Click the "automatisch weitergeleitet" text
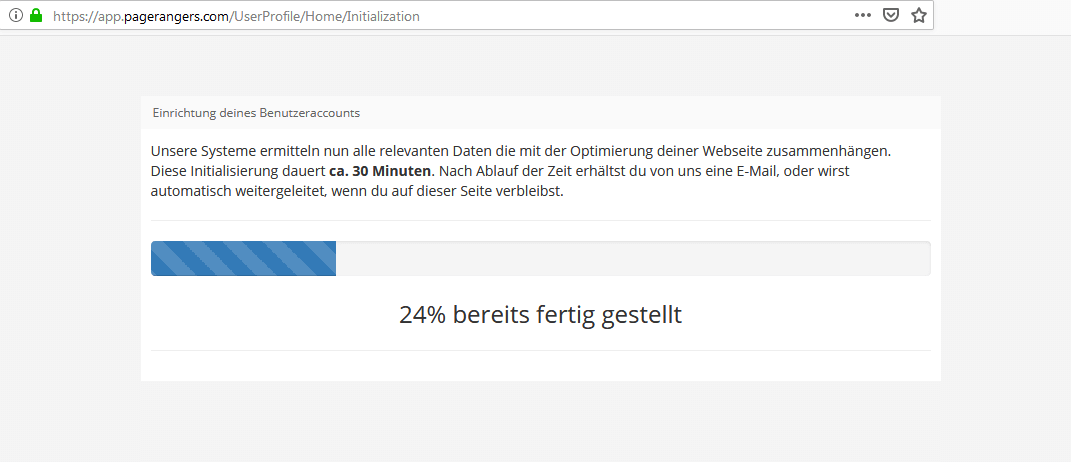The width and height of the screenshot is (1071, 462). pyautogui.click(x=242, y=191)
